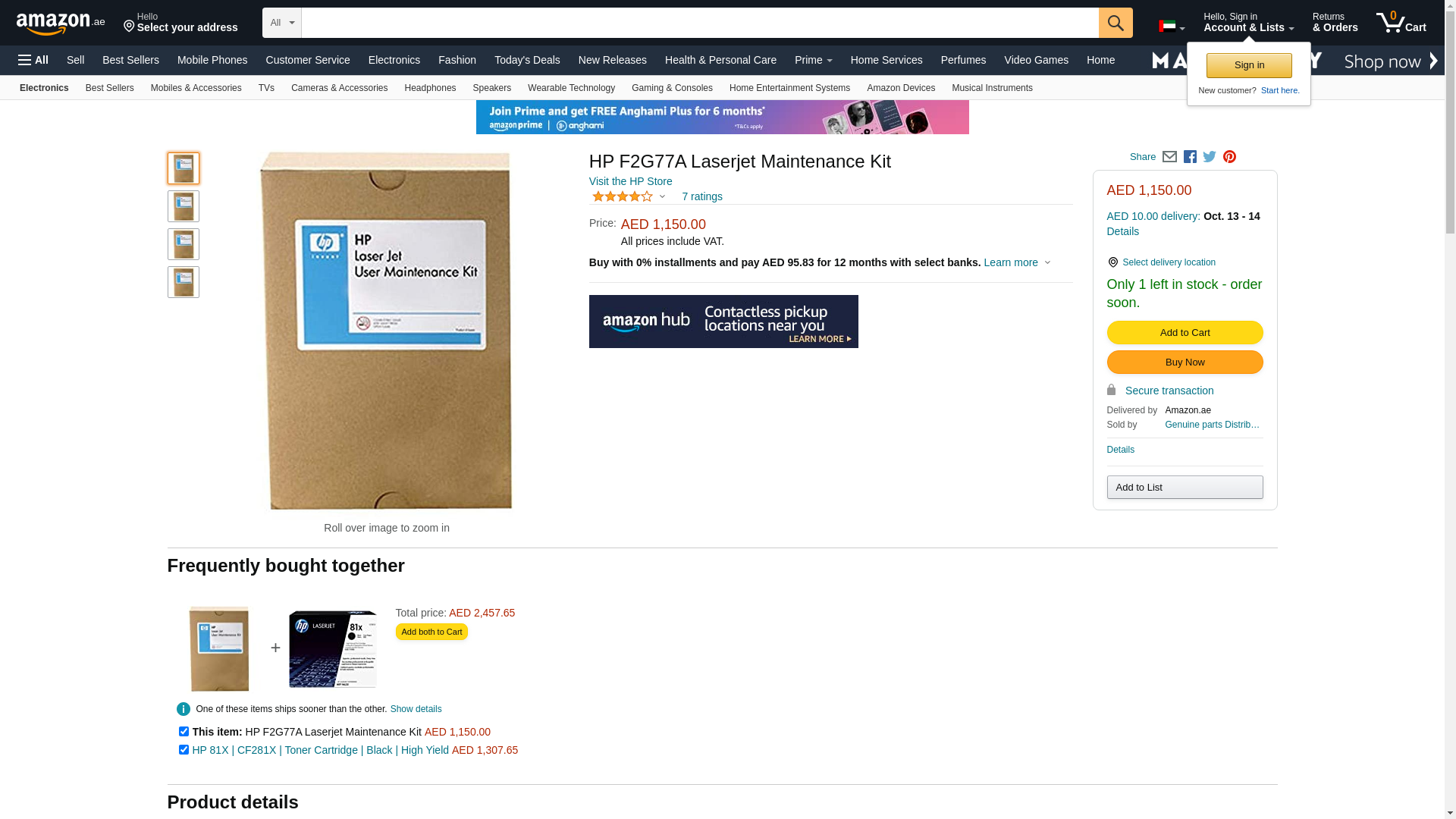Share product on Twitter icon

[x=1210, y=157]
